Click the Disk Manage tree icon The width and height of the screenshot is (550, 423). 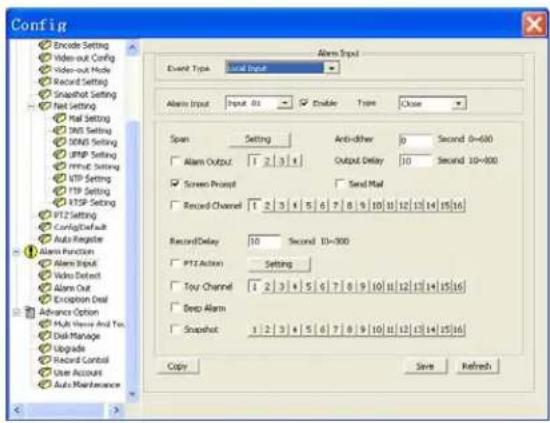coord(45,336)
